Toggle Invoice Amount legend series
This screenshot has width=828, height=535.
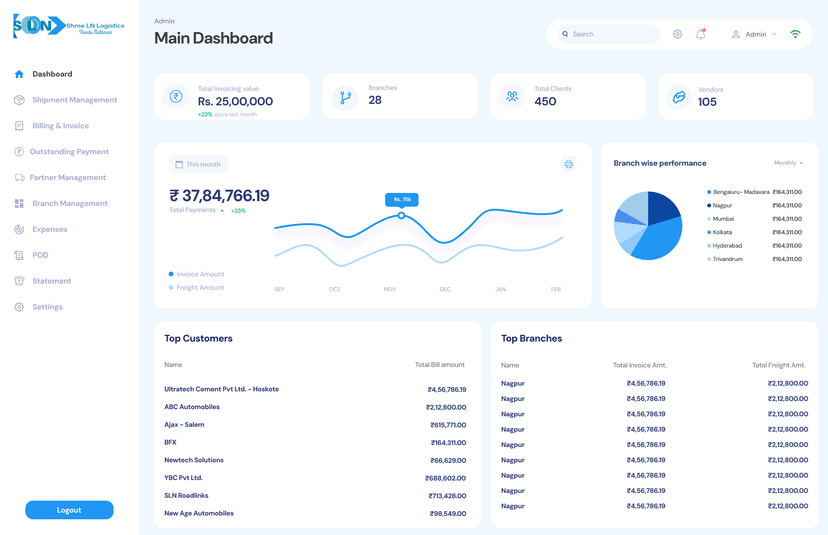pyautogui.click(x=197, y=274)
